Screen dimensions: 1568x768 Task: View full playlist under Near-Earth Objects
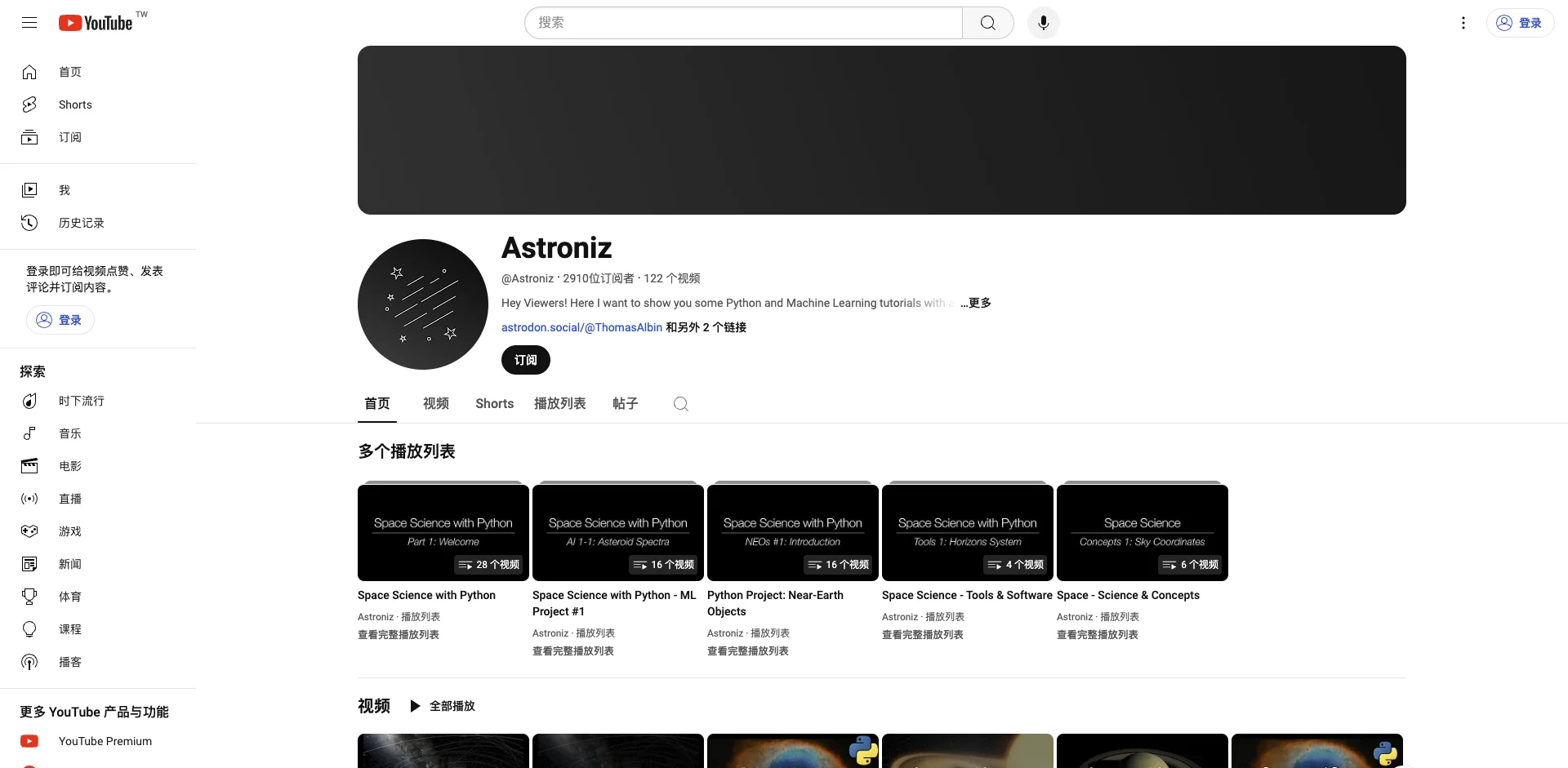748,650
